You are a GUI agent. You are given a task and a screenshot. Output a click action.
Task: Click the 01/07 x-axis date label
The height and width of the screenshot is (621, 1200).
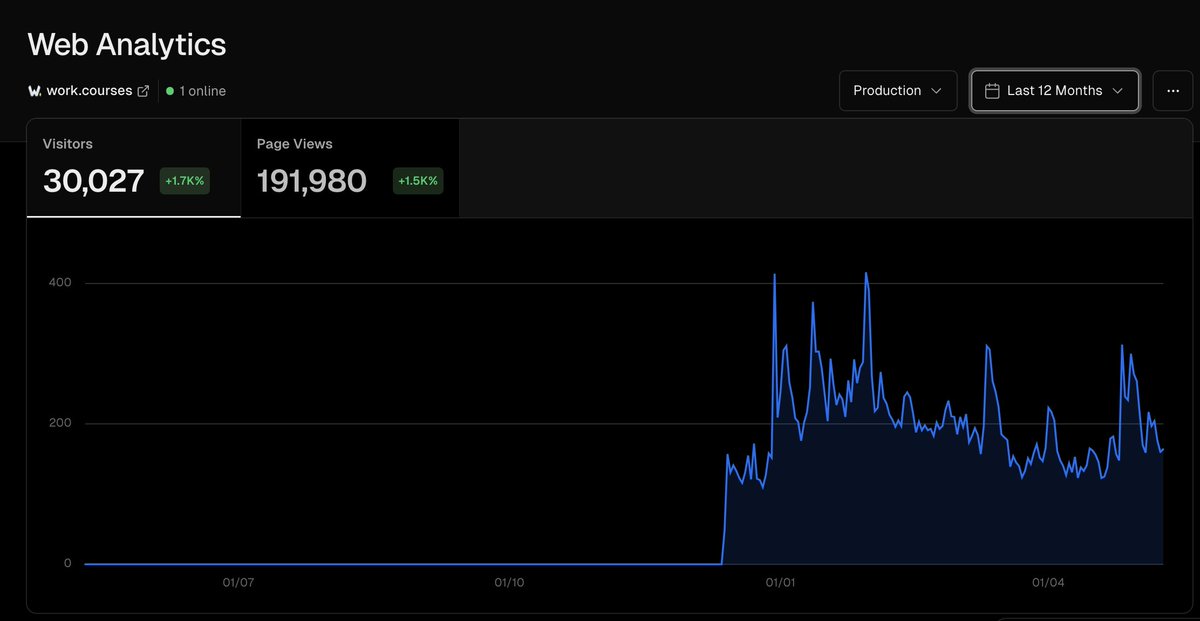coord(238,582)
